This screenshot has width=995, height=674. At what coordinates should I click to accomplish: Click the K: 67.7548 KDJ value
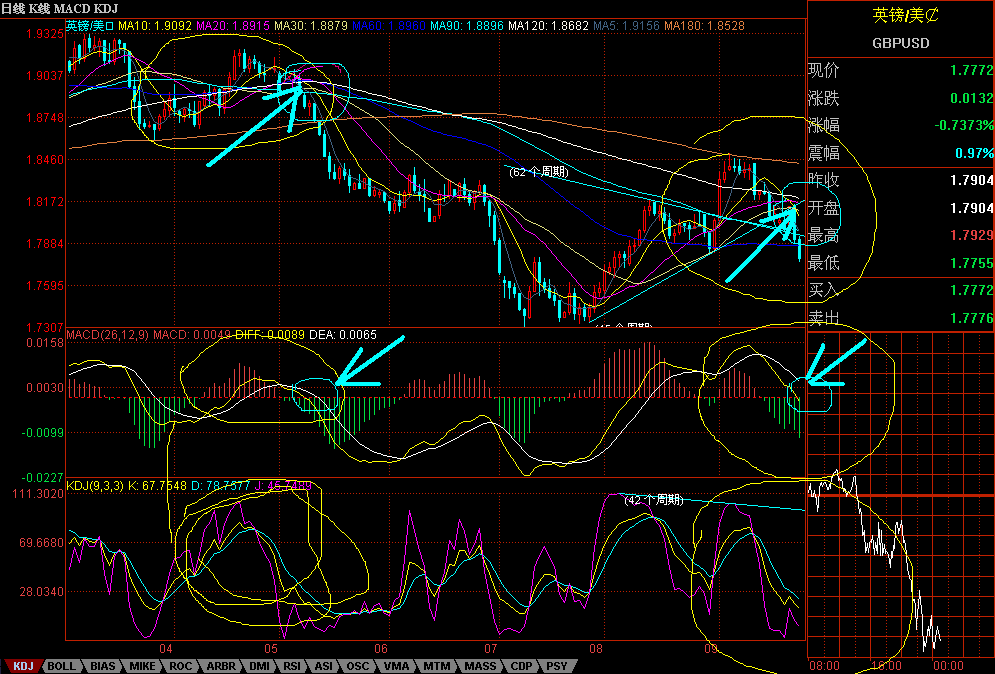pos(157,486)
